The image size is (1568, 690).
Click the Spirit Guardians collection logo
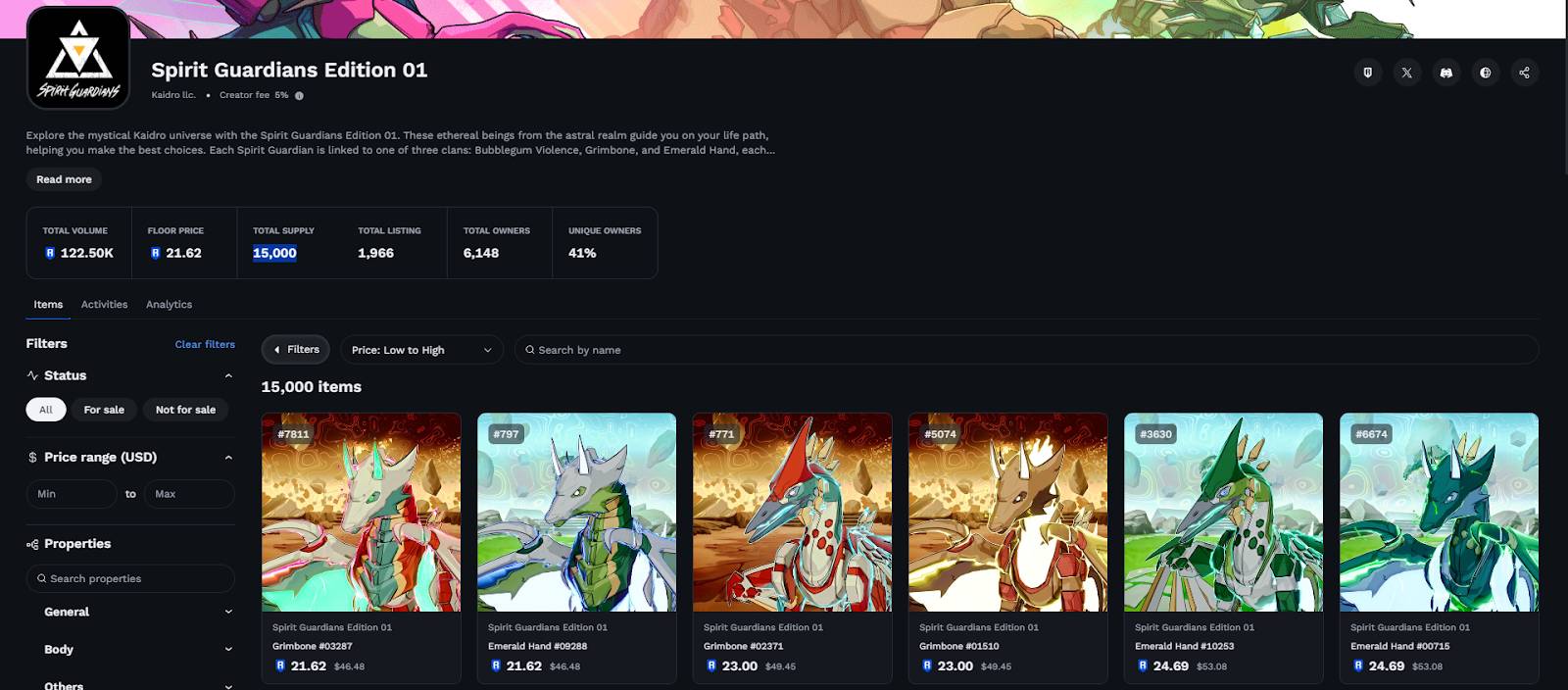click(x=78, y=58)
